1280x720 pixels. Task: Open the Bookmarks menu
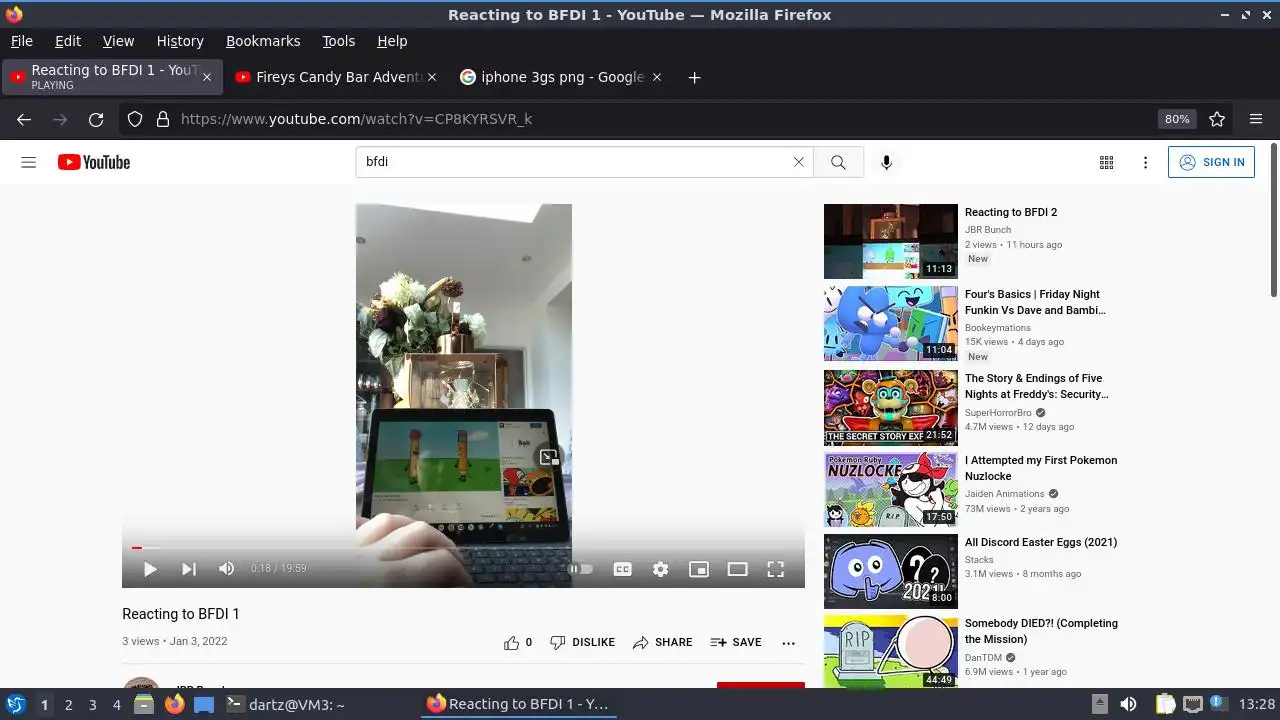coord(263,41)
